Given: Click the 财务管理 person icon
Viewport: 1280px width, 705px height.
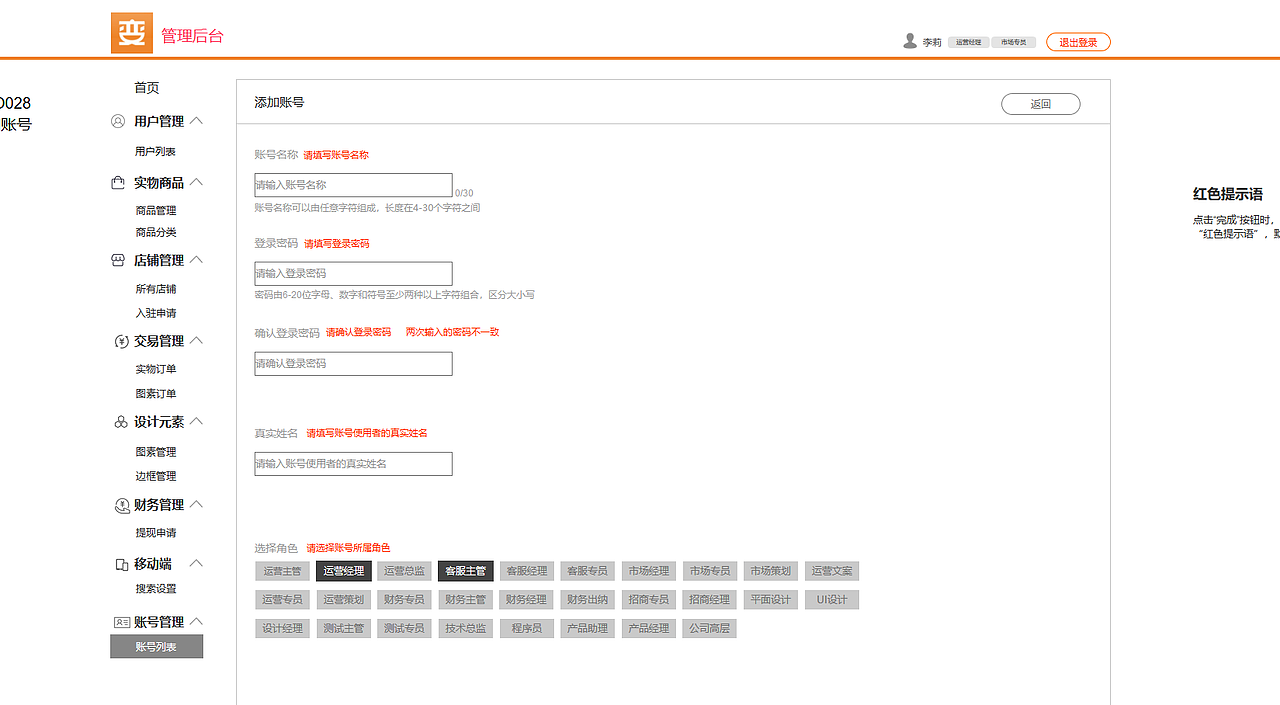Looking at the screenshot, I should (x=122, y=505).
